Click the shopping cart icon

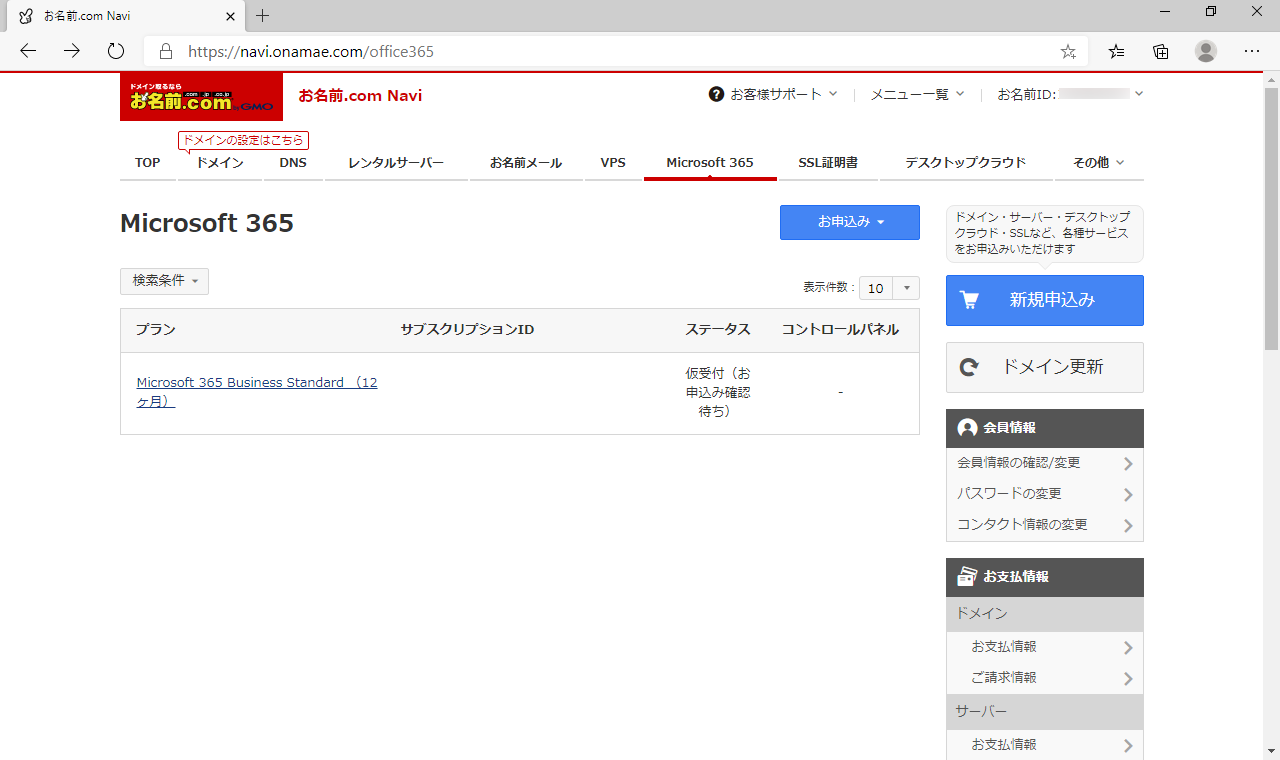coord(969,300)
